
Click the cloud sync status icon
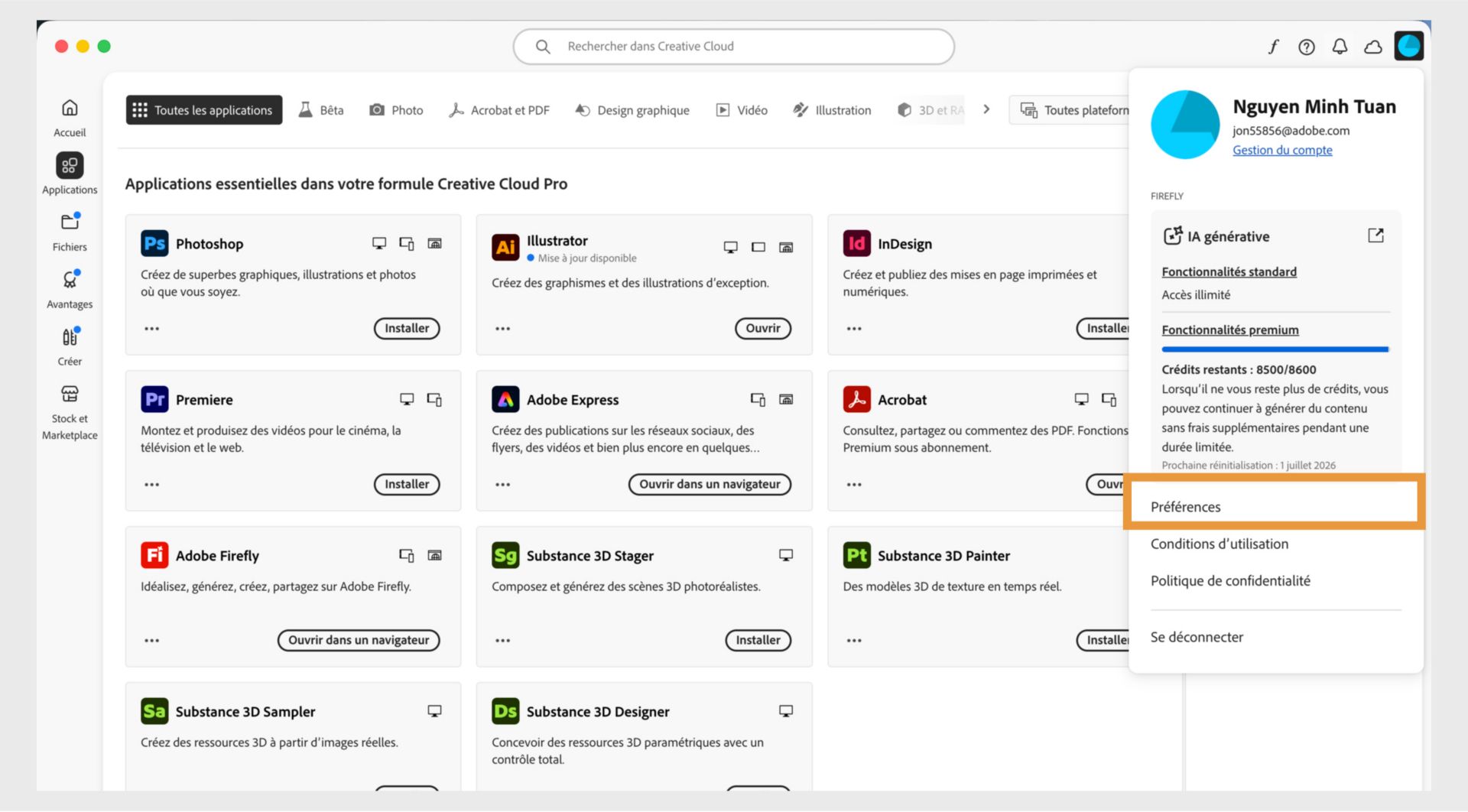1373,47
